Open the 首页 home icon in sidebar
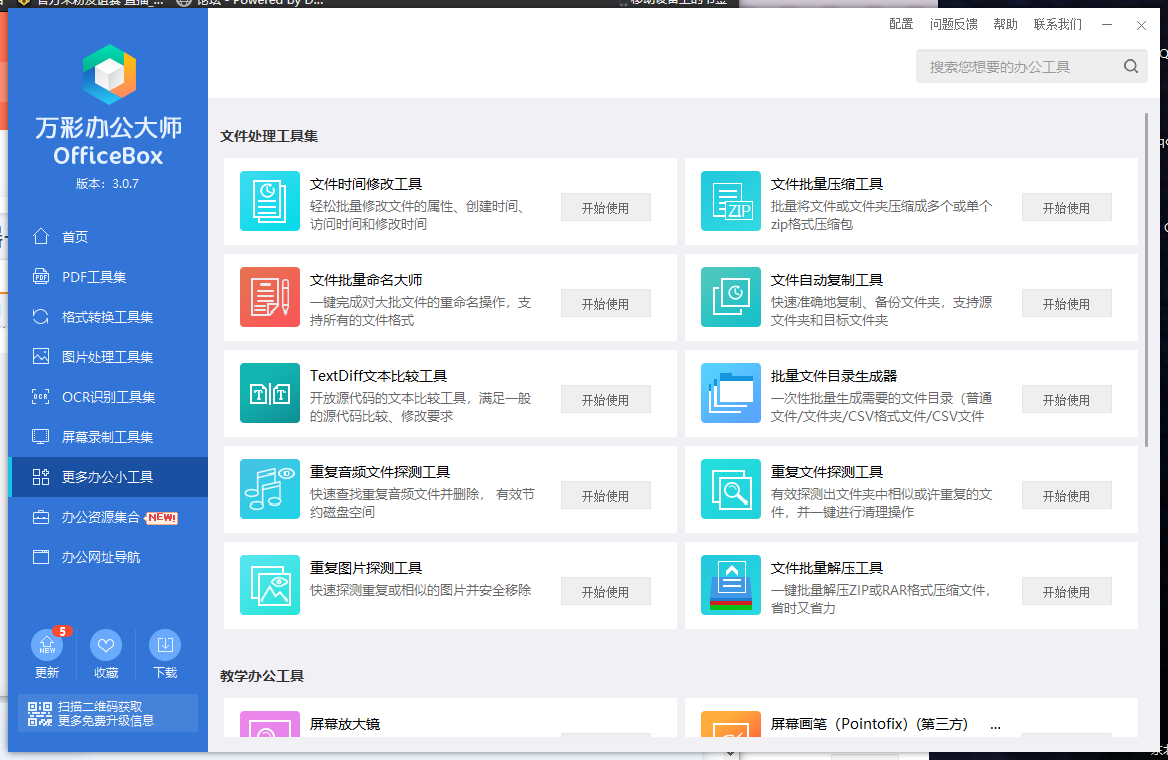The image size is (1168, 760). click(x=41, y=236)
